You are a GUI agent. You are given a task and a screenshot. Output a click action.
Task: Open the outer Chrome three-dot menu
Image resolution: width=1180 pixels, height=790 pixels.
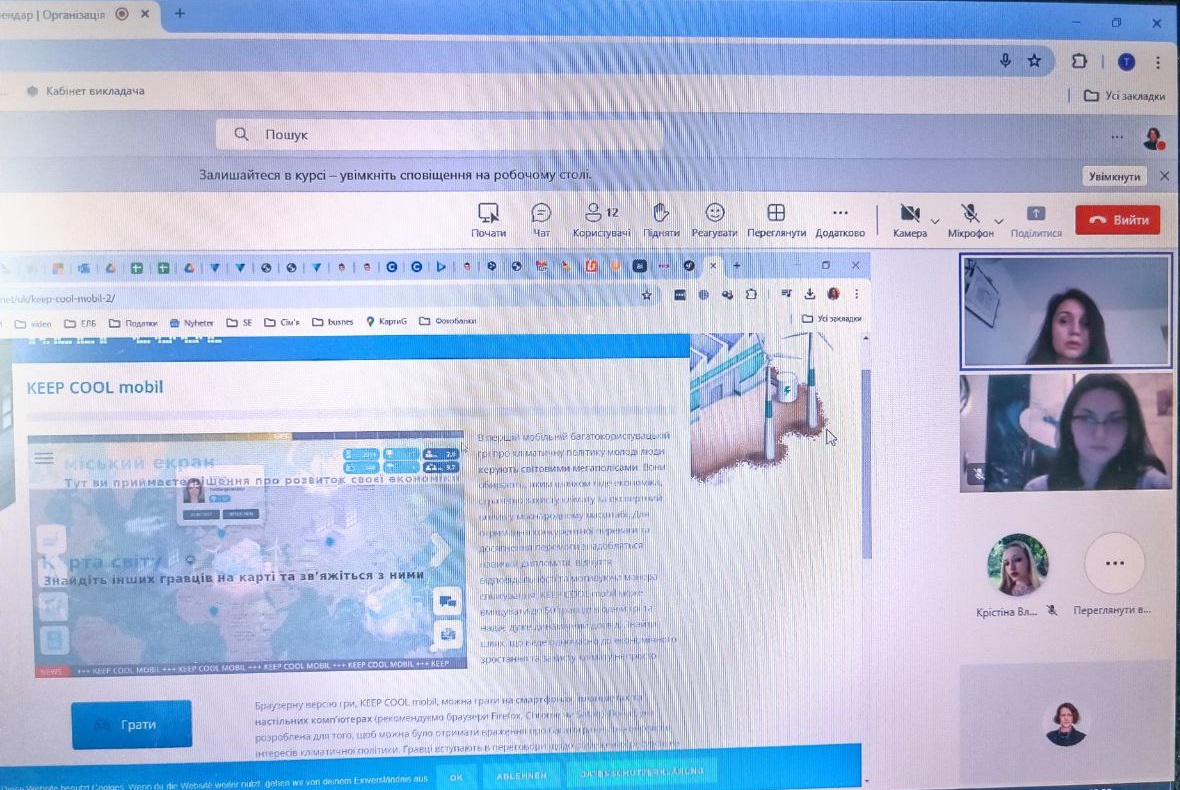coord(1157,62)
